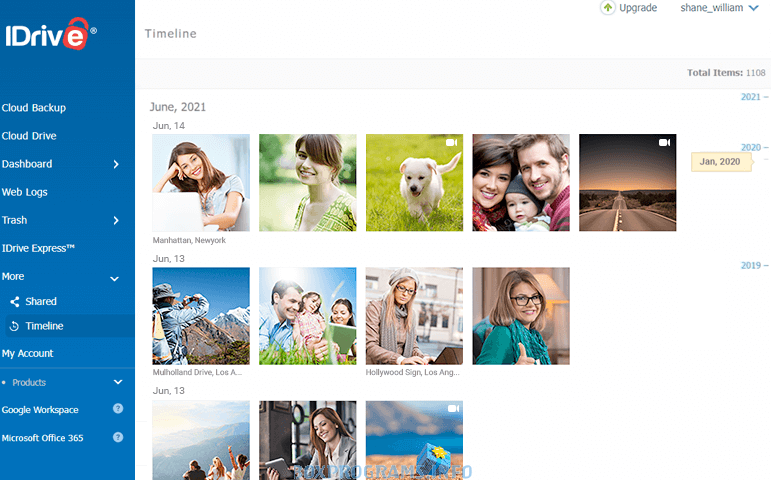Click help icon next to Google Workspace
The width and height of the screenshot is (771, 480).
pos(118,409)
